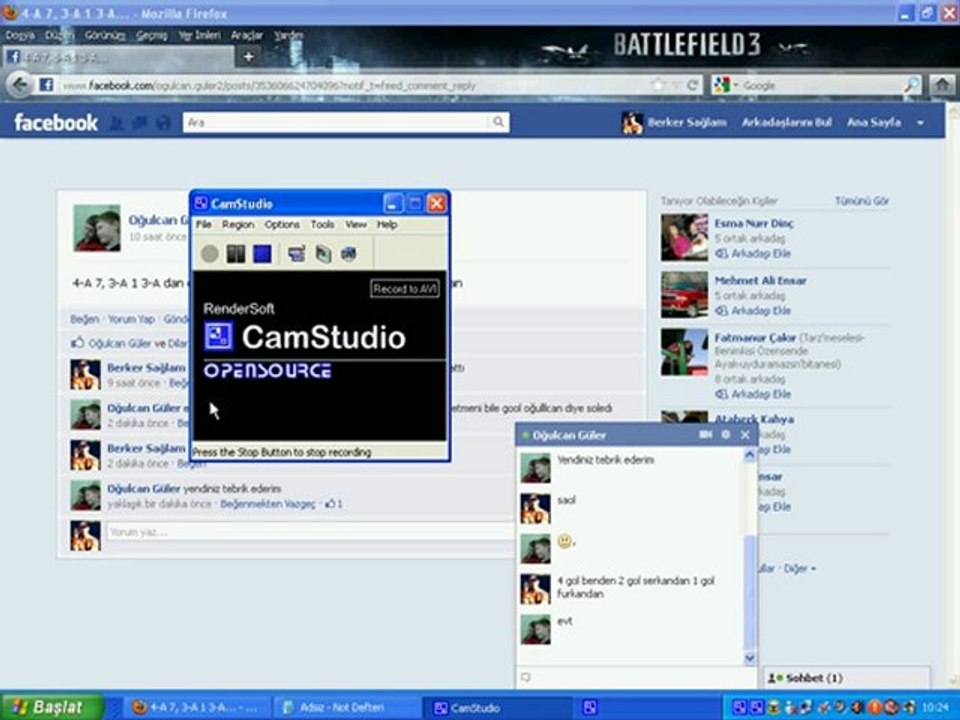This screenshot has height=720, width=960.
Task: Open CamStudio File menu
Action: (204, 225)
